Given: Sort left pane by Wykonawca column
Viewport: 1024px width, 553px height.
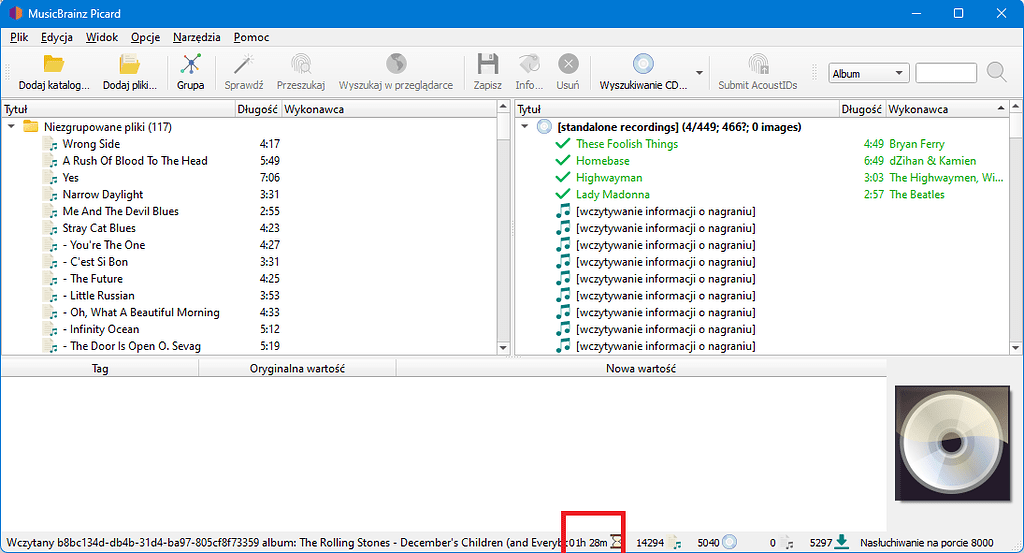Looking at the screenshot, I should (x=389, y=109).
